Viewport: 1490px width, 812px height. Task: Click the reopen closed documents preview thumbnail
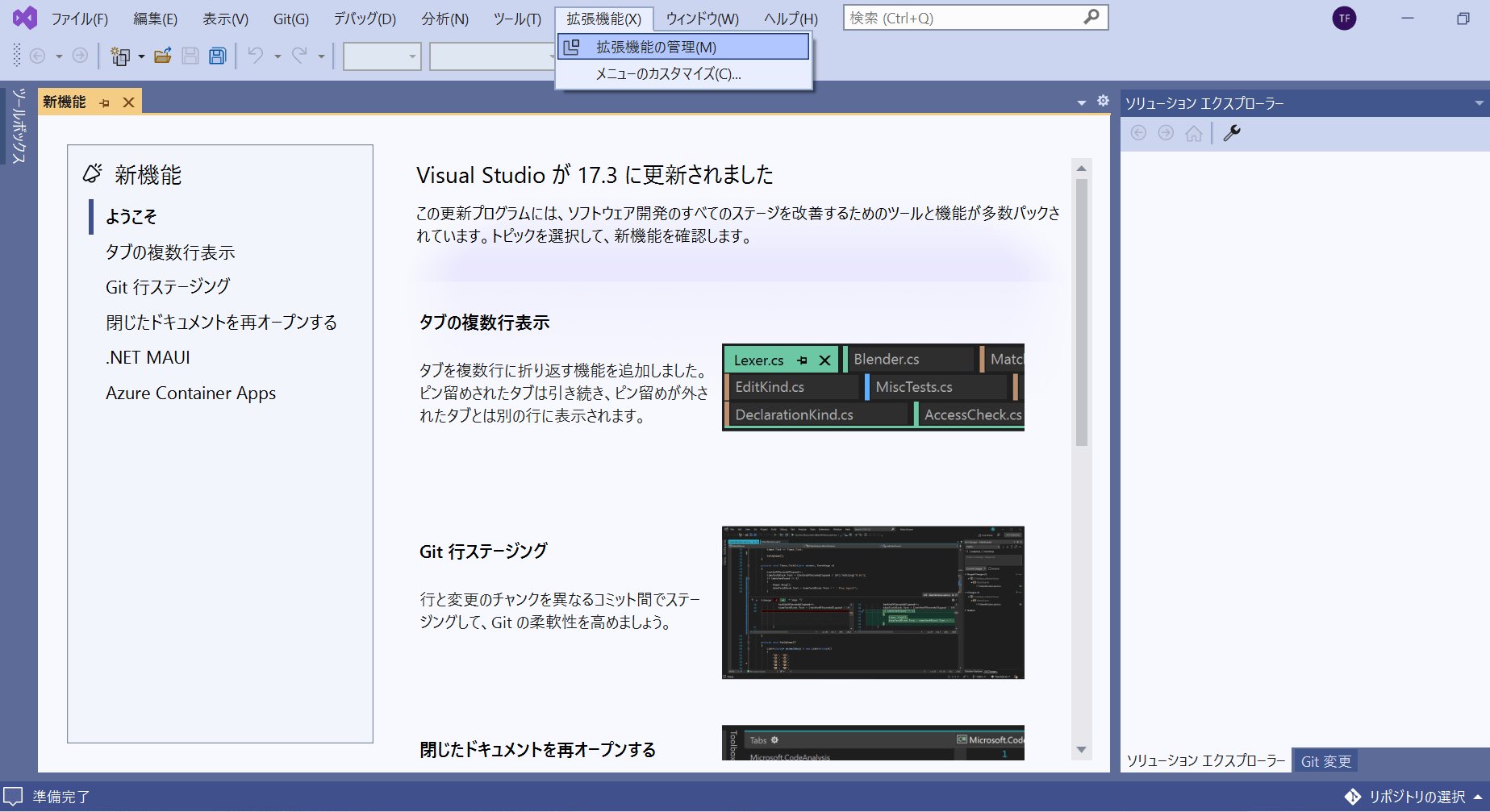pyautogui.click(x=873, y=743)
